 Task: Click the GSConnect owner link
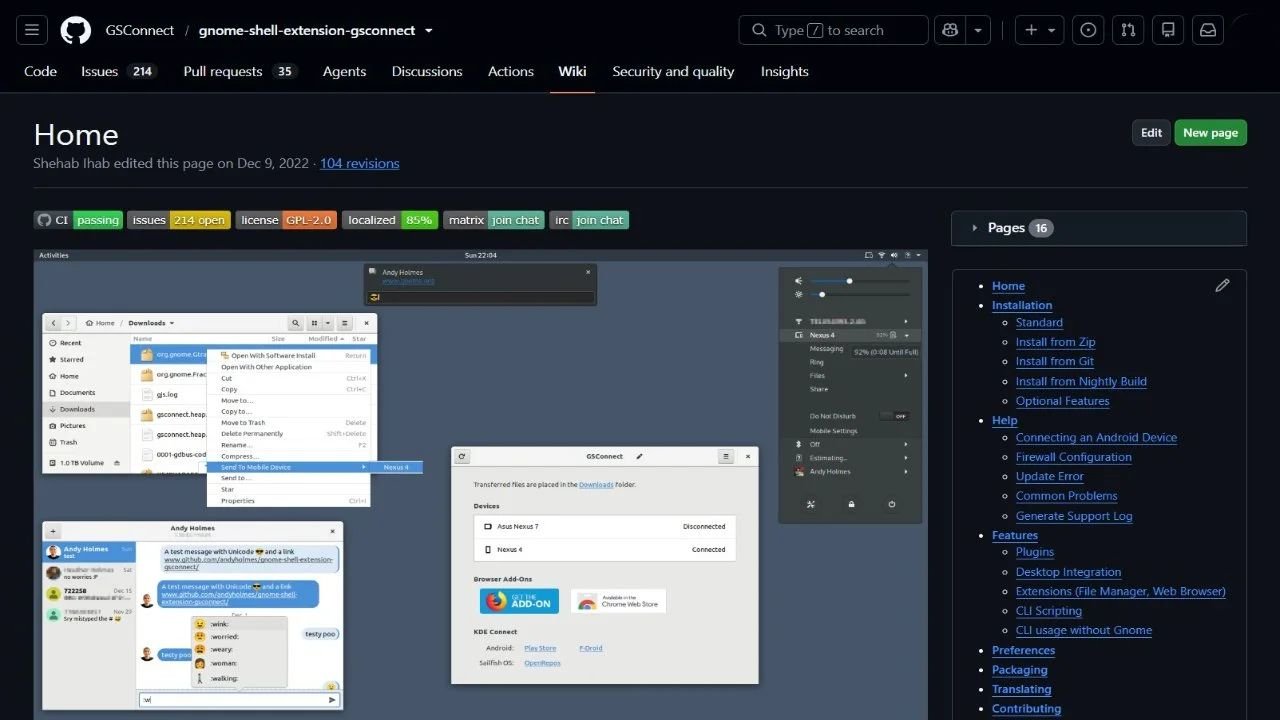tap(140, 30)
